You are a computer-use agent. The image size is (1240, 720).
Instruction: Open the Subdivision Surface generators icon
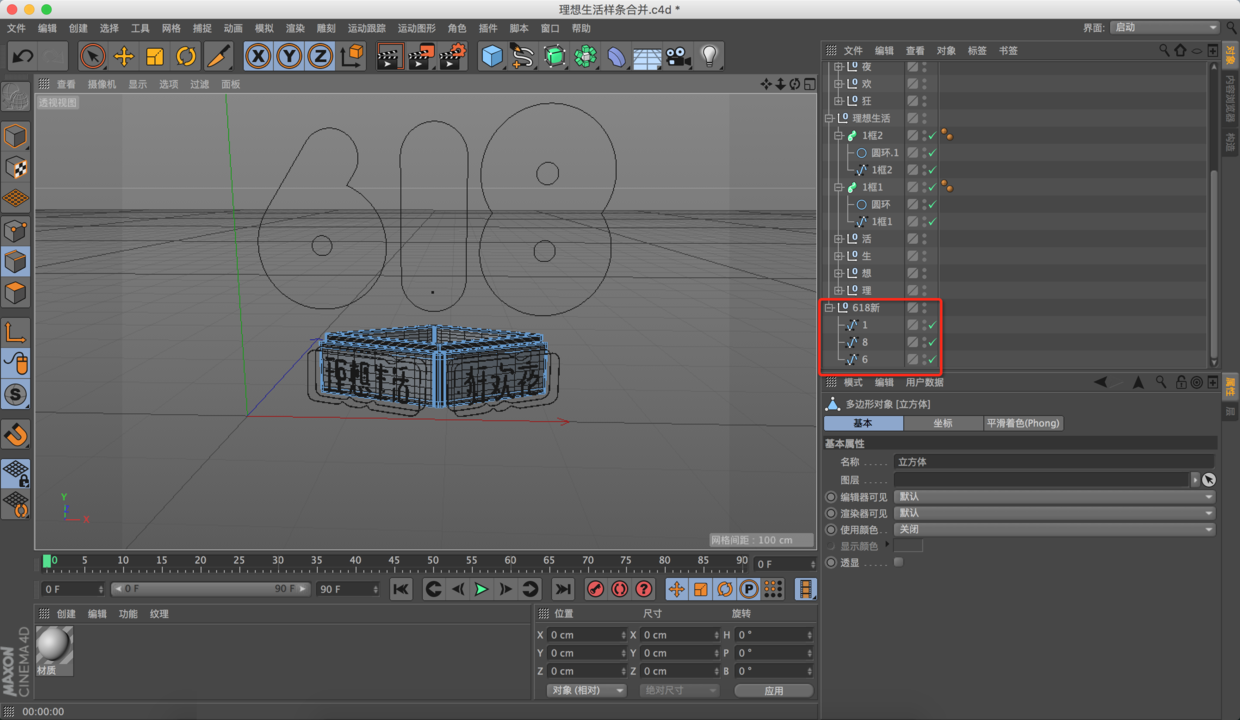pyautogui.click(x=554, y=56)
